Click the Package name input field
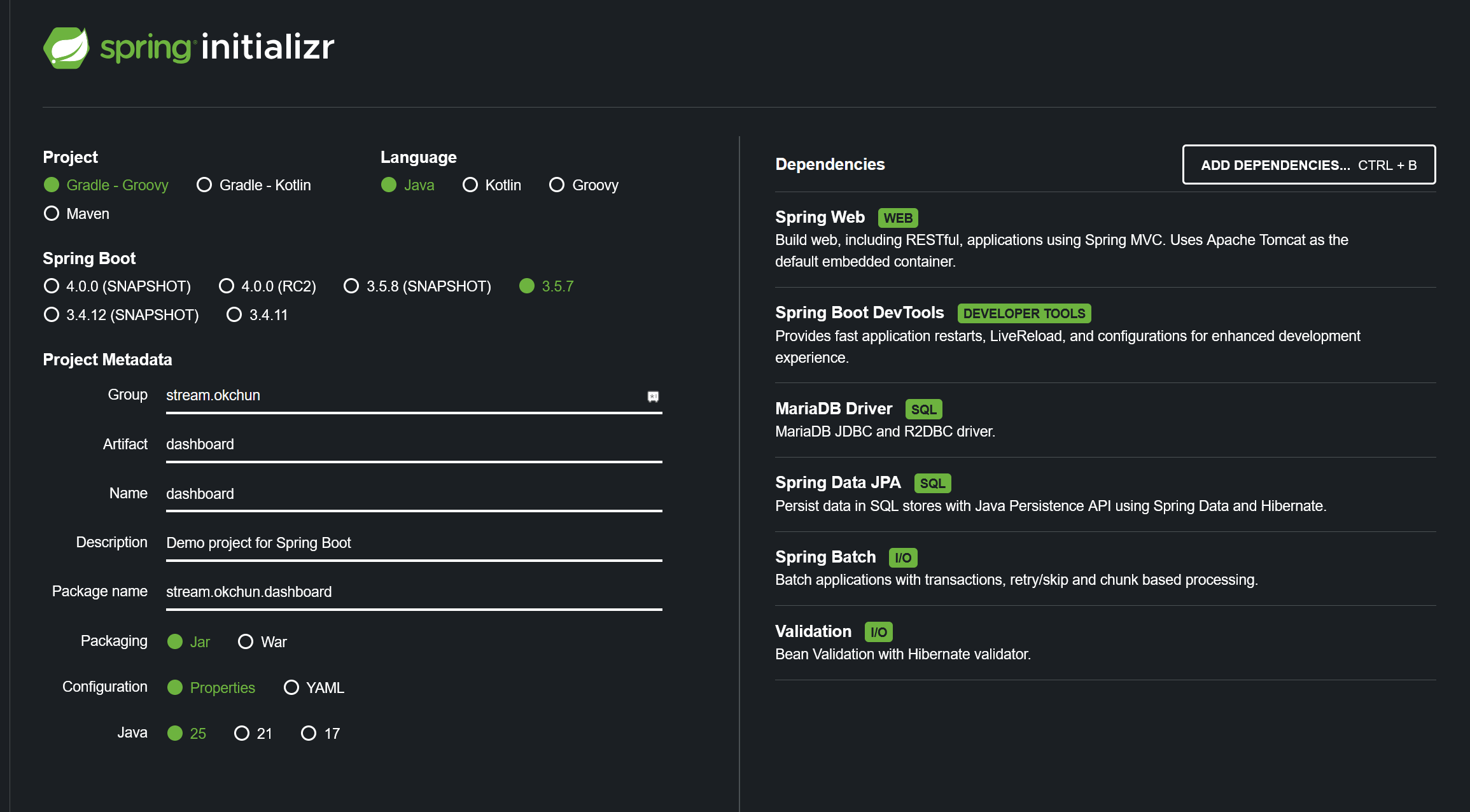This screenshot has height=812, width=1470. point(414,592)
